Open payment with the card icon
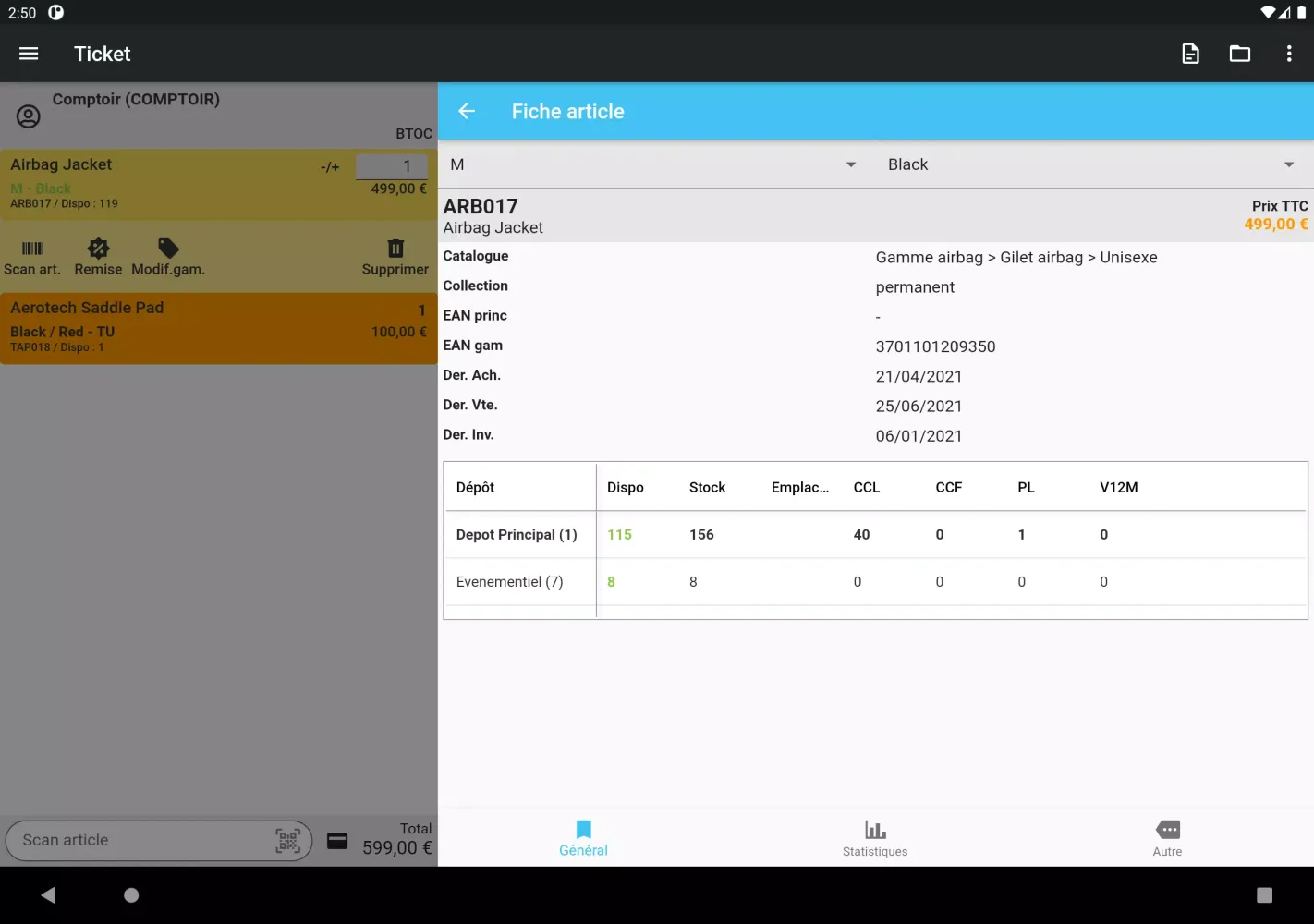 click(x=338, y=841)
